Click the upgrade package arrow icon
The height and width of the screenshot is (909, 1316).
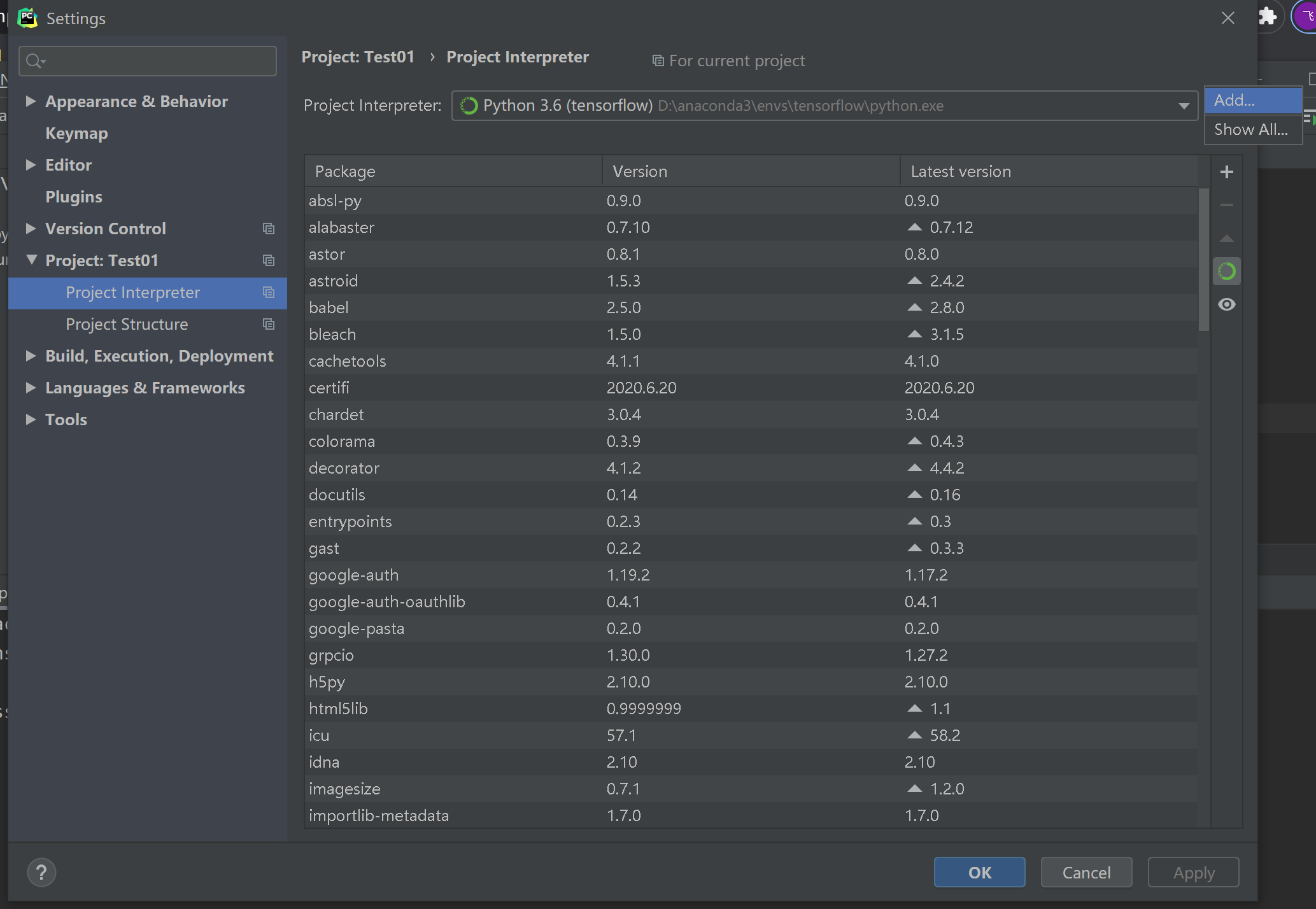[1226, 239]
